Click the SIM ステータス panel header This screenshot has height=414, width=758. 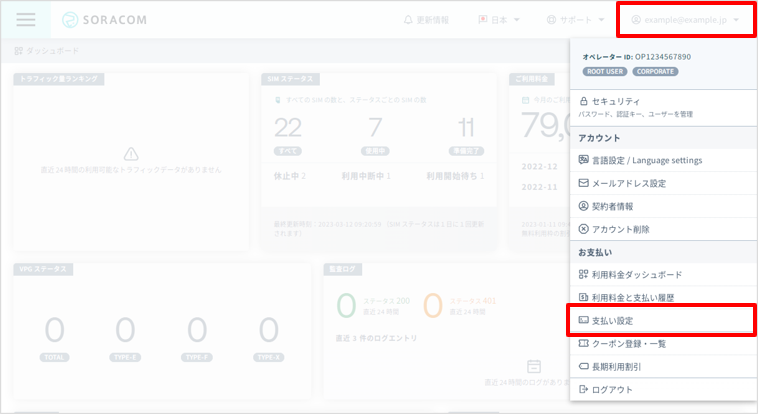tap(290, 79)
